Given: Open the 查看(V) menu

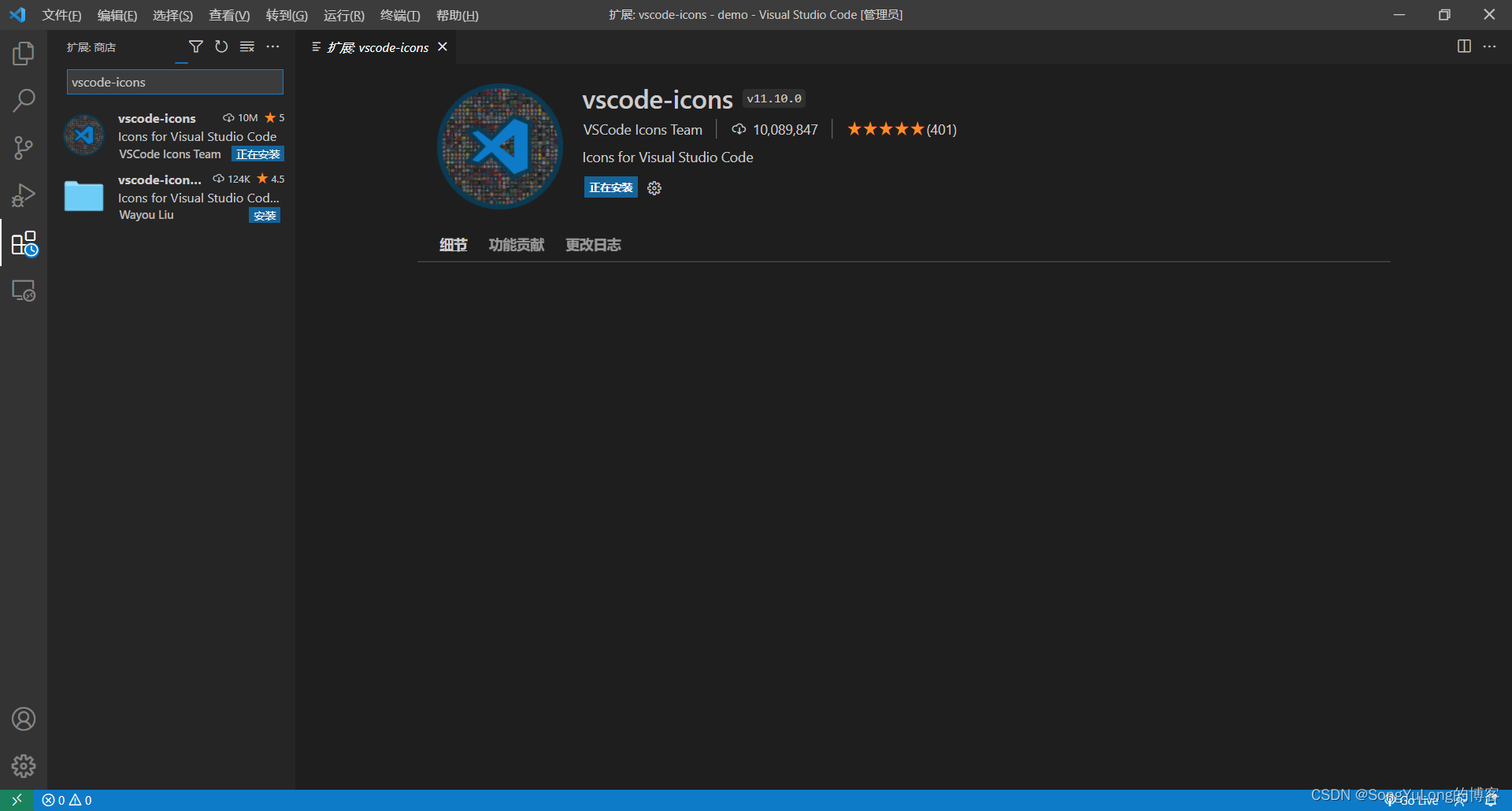Looking at the screenshot, I should tap(229, 16).
